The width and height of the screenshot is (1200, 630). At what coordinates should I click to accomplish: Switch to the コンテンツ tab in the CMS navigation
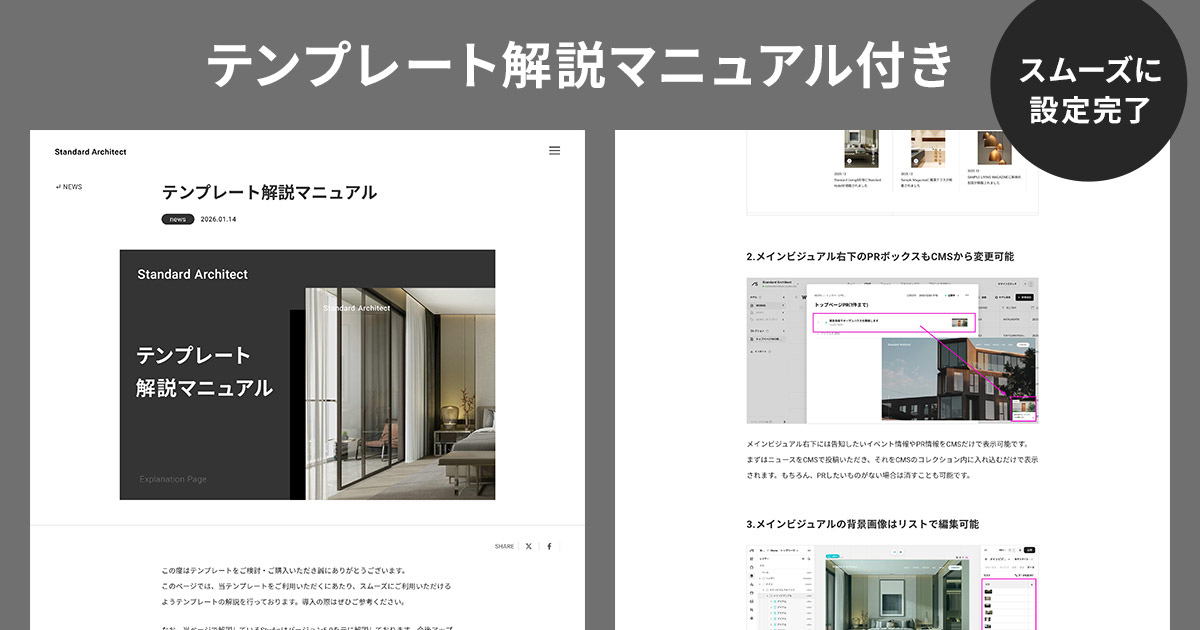pyautogui.click(x=868, y=284)
